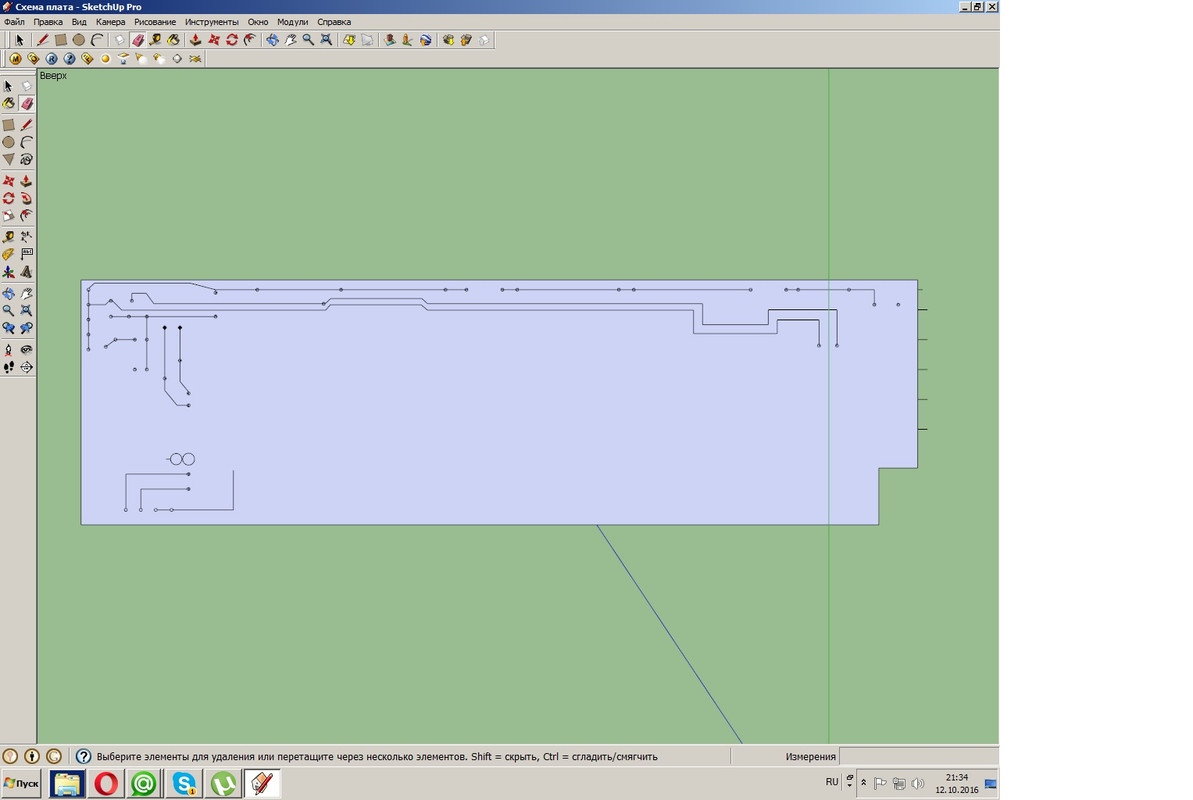This screenshot has height=800, width=1193.
Task: Click the yellow sphere plugin icon
Action: (x=105, y=59)
